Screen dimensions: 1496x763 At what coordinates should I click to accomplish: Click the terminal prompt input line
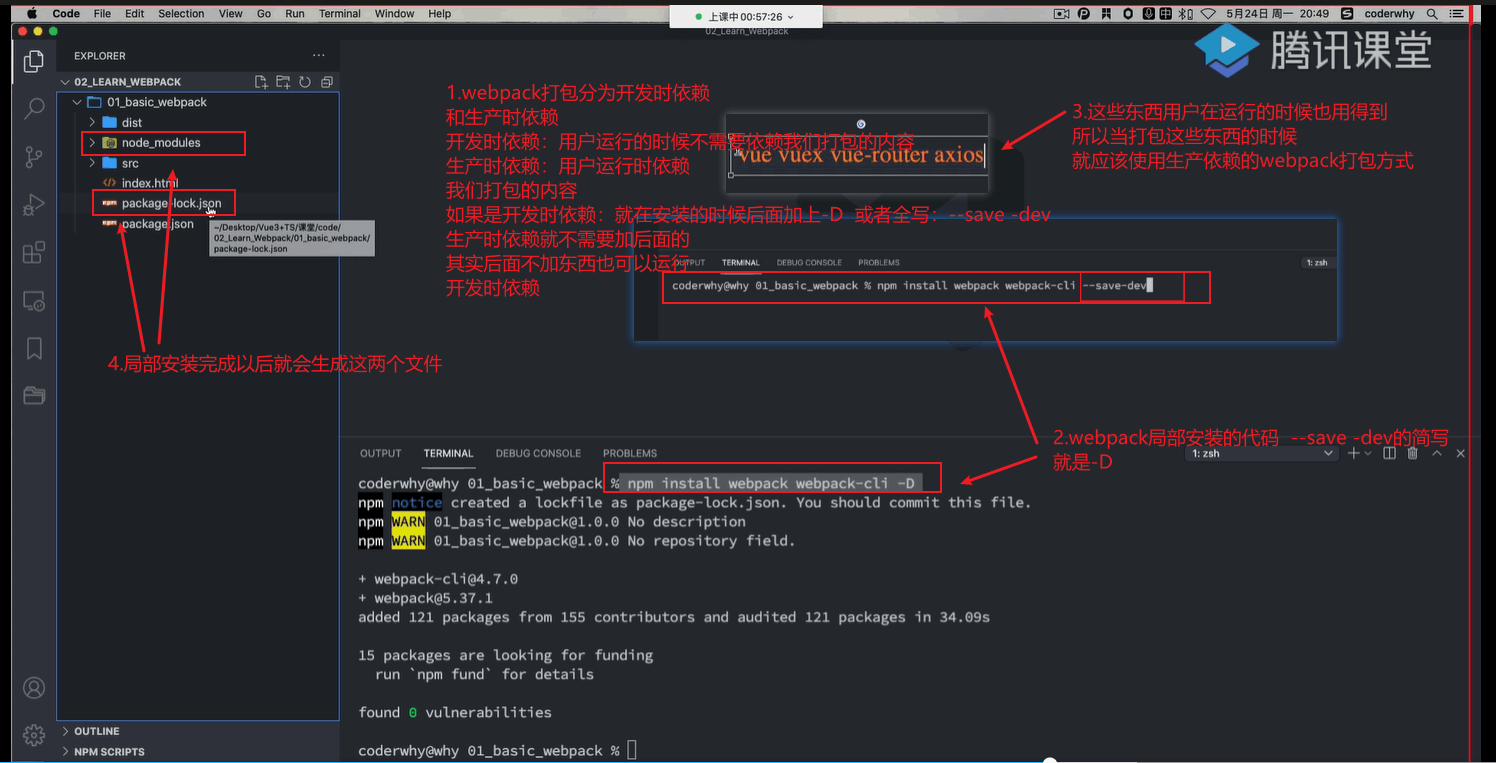pos(497,750)
